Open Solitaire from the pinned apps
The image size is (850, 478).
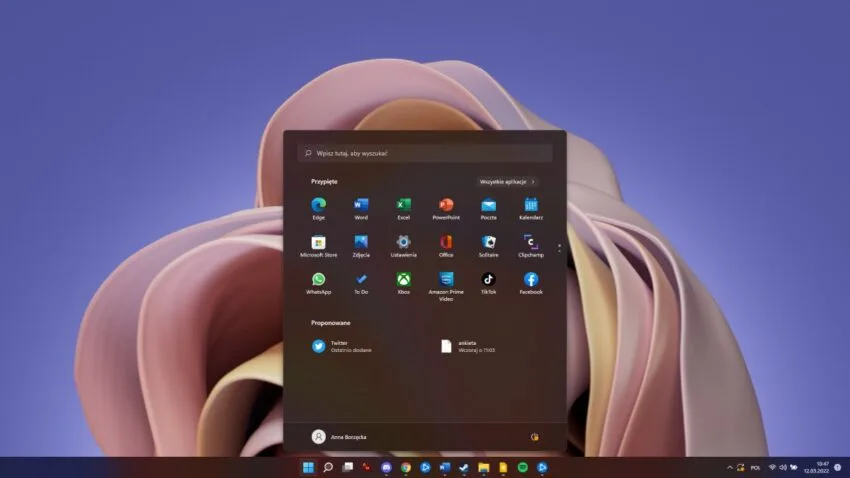pyautogui.click(x=488, y=246)
